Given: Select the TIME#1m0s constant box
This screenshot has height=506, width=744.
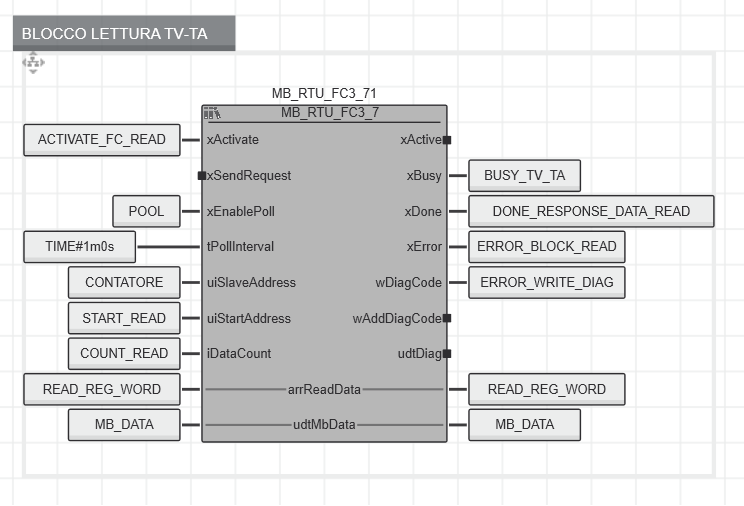Looking at the screenshot, I should click(79, 247).
